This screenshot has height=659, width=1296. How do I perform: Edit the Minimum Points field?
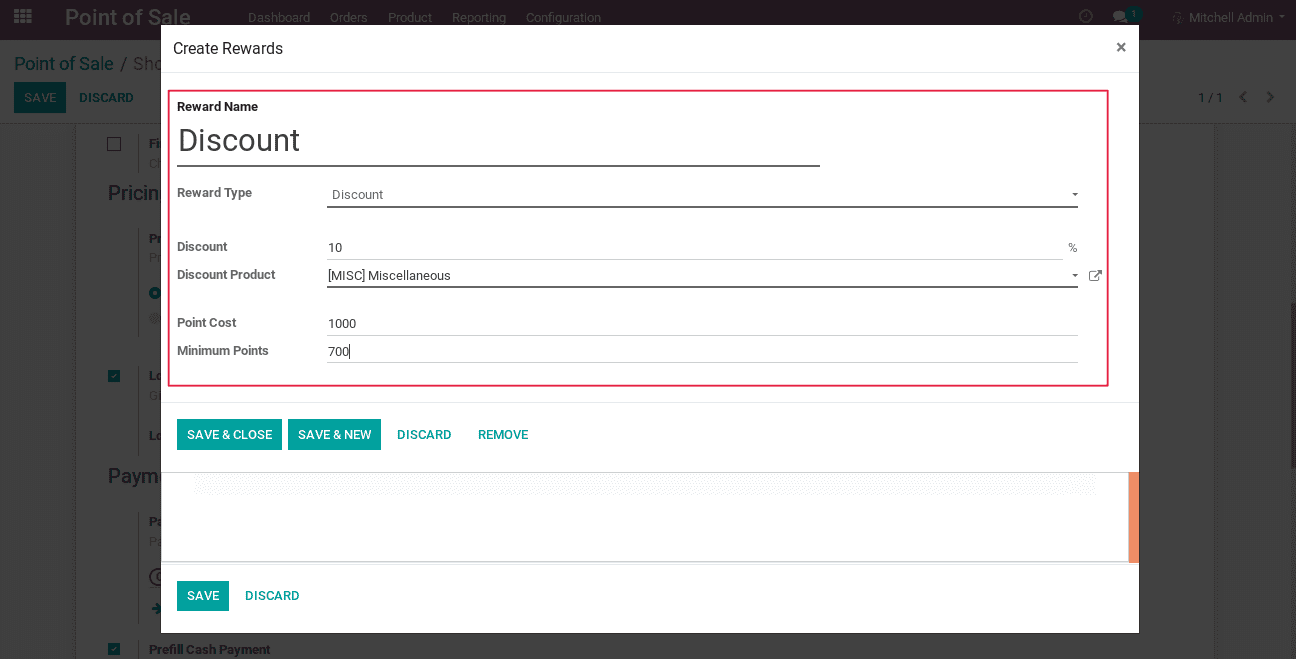[702, 352]
